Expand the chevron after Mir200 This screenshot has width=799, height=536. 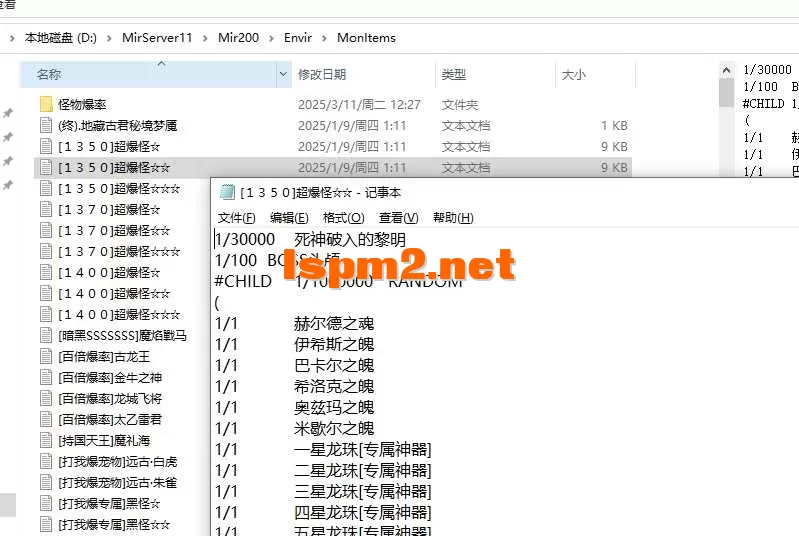click(271, 38)
